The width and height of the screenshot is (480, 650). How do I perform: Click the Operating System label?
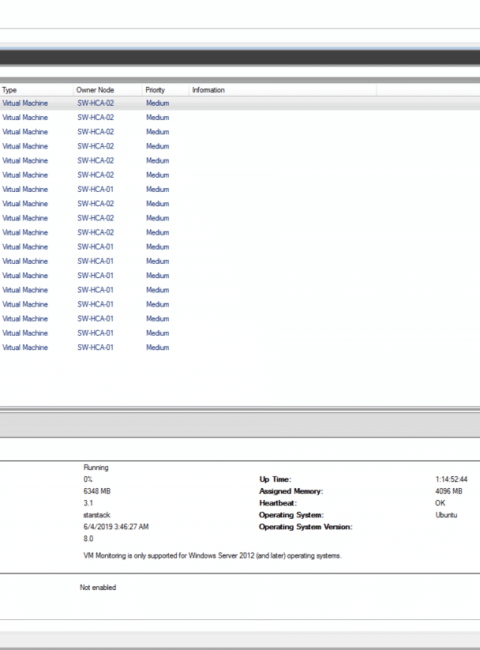click(291, 515)
